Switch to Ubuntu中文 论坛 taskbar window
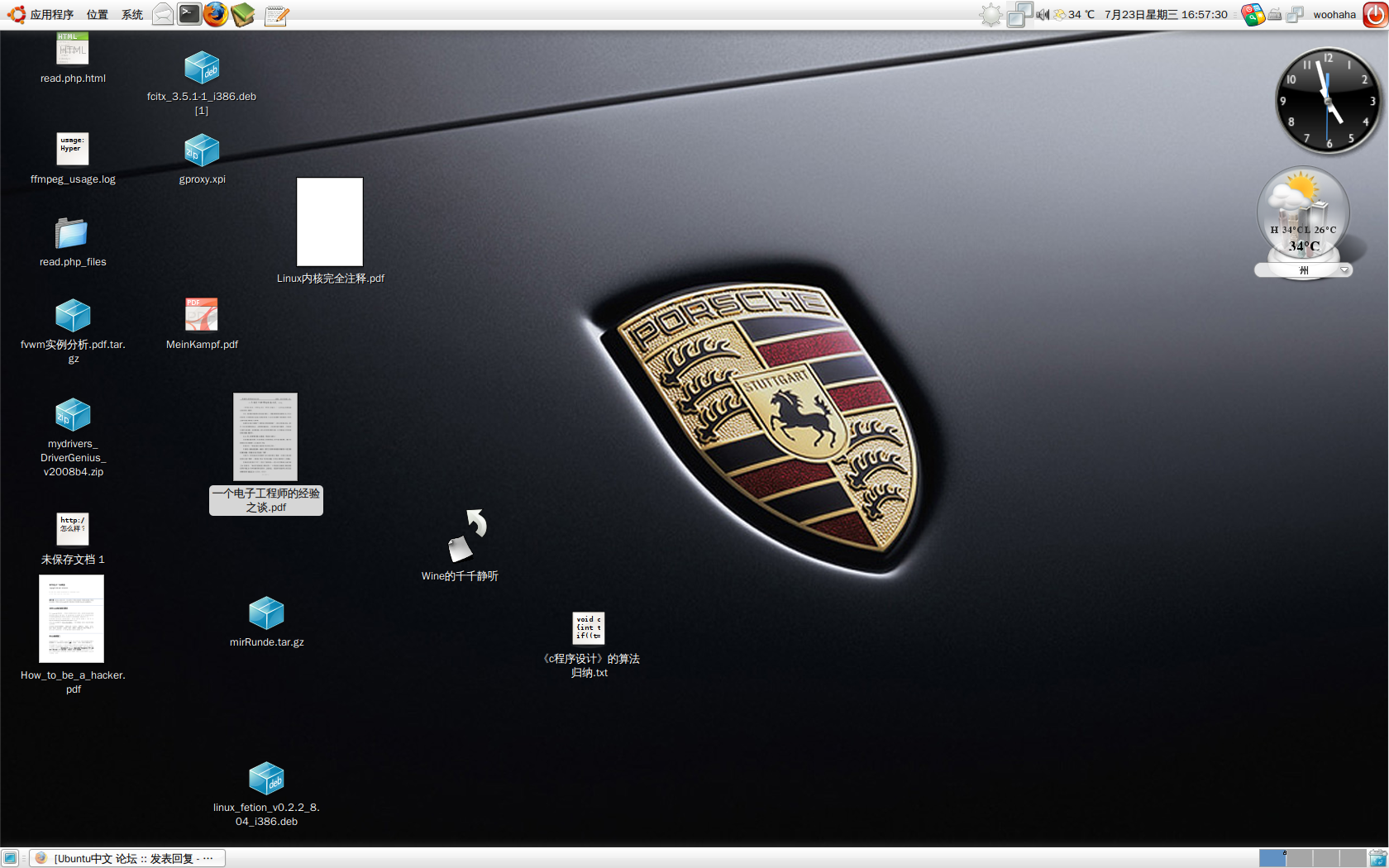 coord(128,858)
